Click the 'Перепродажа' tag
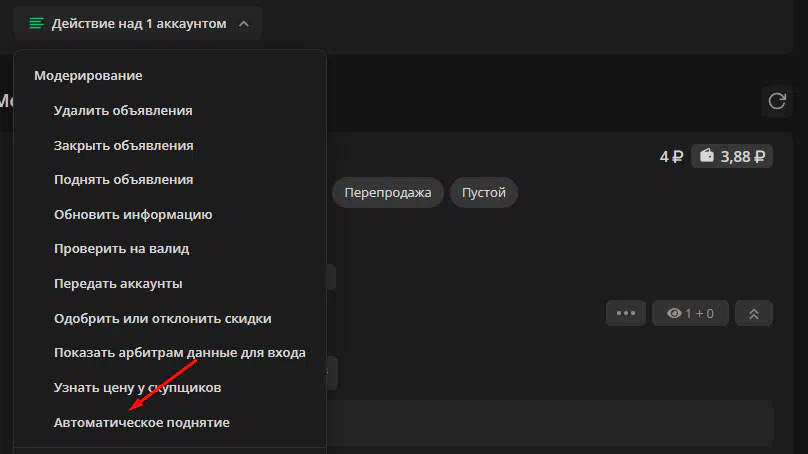808x454 pixels. pos(388,193)
